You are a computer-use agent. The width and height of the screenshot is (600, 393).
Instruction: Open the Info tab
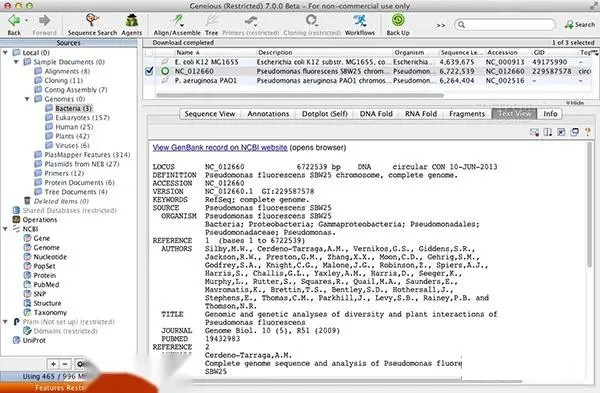coord(550,114)
